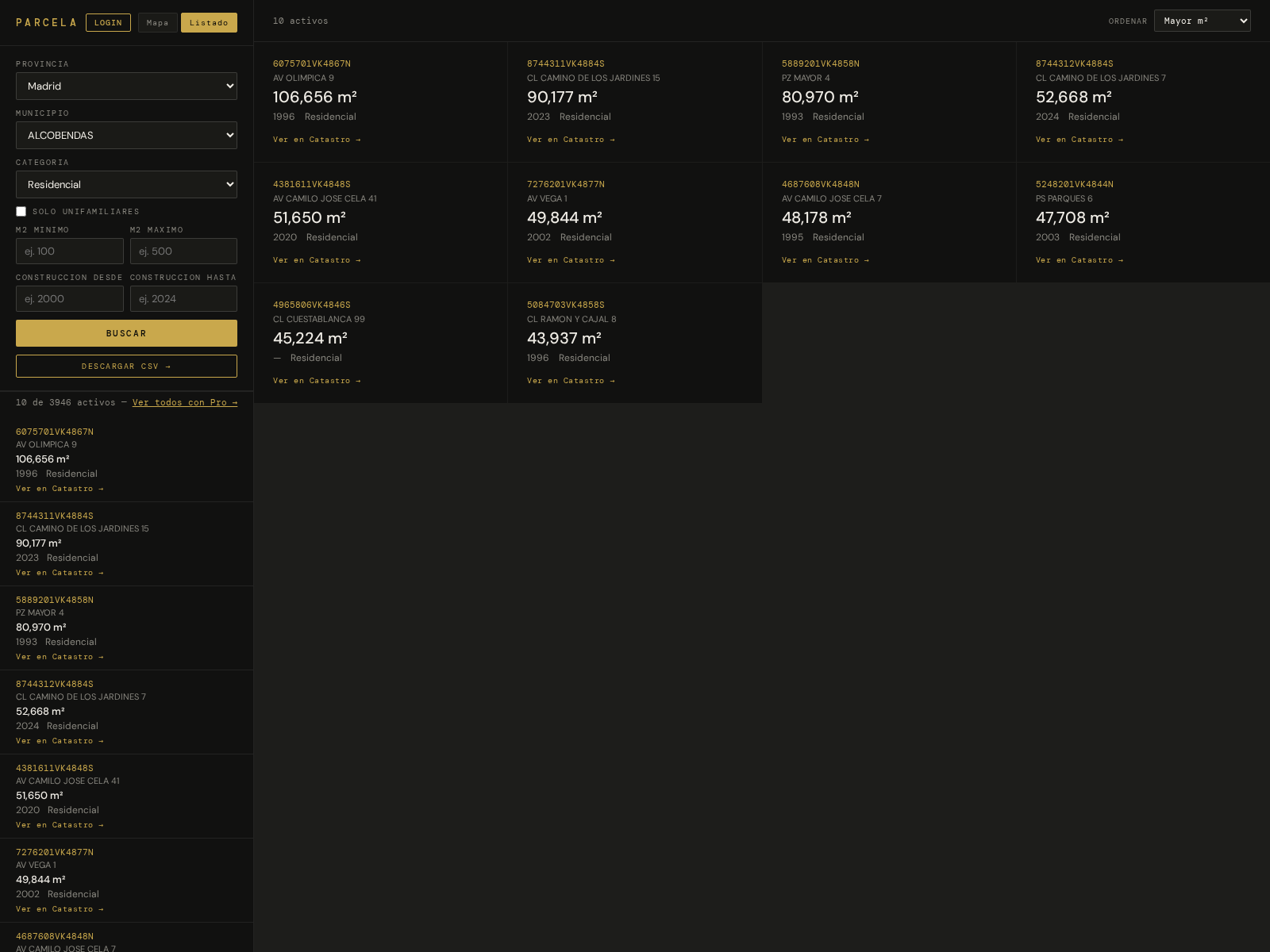1270x952 pixels.
Task: Click reference 5084703VK4858S in the grid
Action: pos(566,305)
